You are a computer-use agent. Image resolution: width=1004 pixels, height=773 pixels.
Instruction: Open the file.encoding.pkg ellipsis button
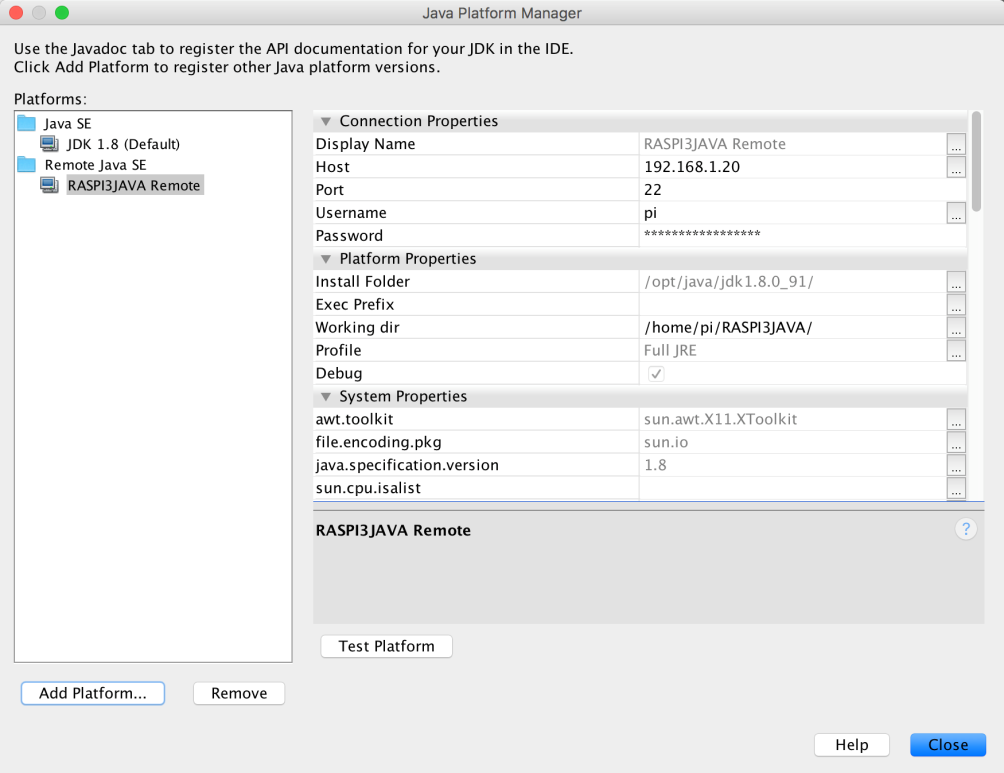tap(956, 442)
